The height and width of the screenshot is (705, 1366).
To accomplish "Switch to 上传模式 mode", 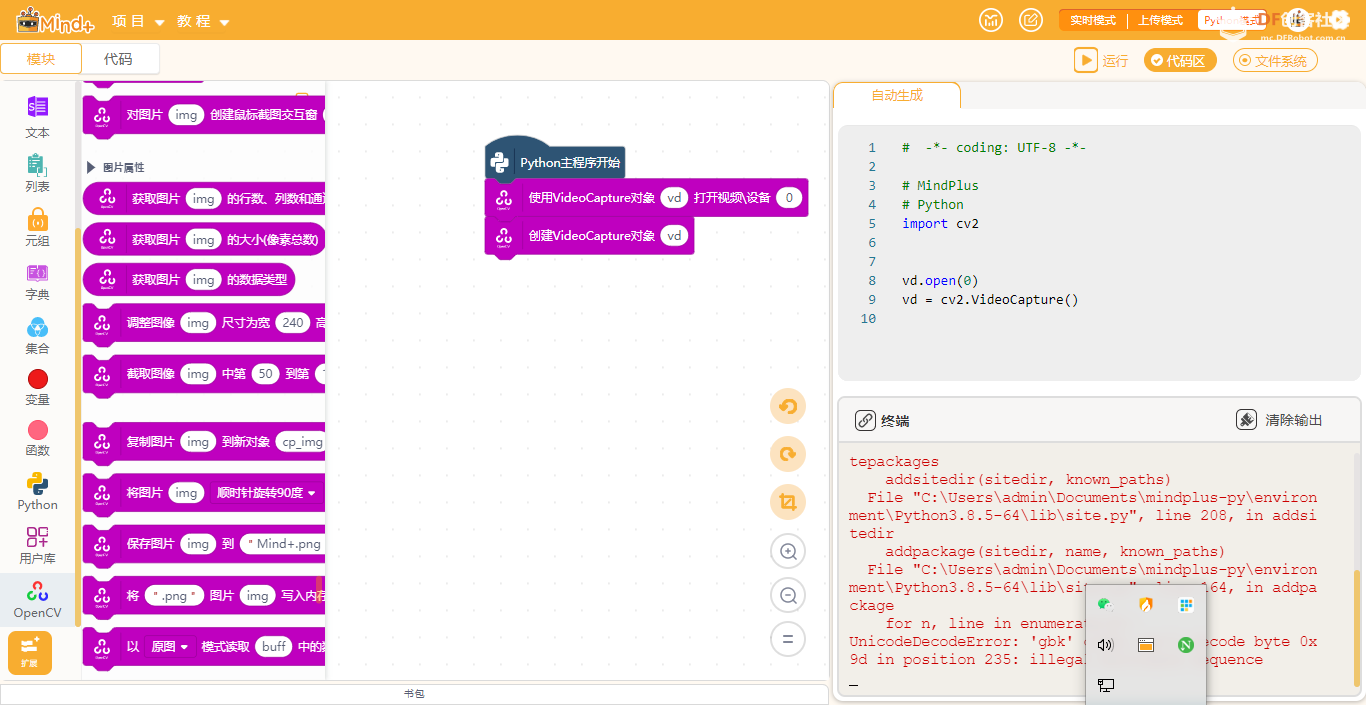I will coord(1160,20).
